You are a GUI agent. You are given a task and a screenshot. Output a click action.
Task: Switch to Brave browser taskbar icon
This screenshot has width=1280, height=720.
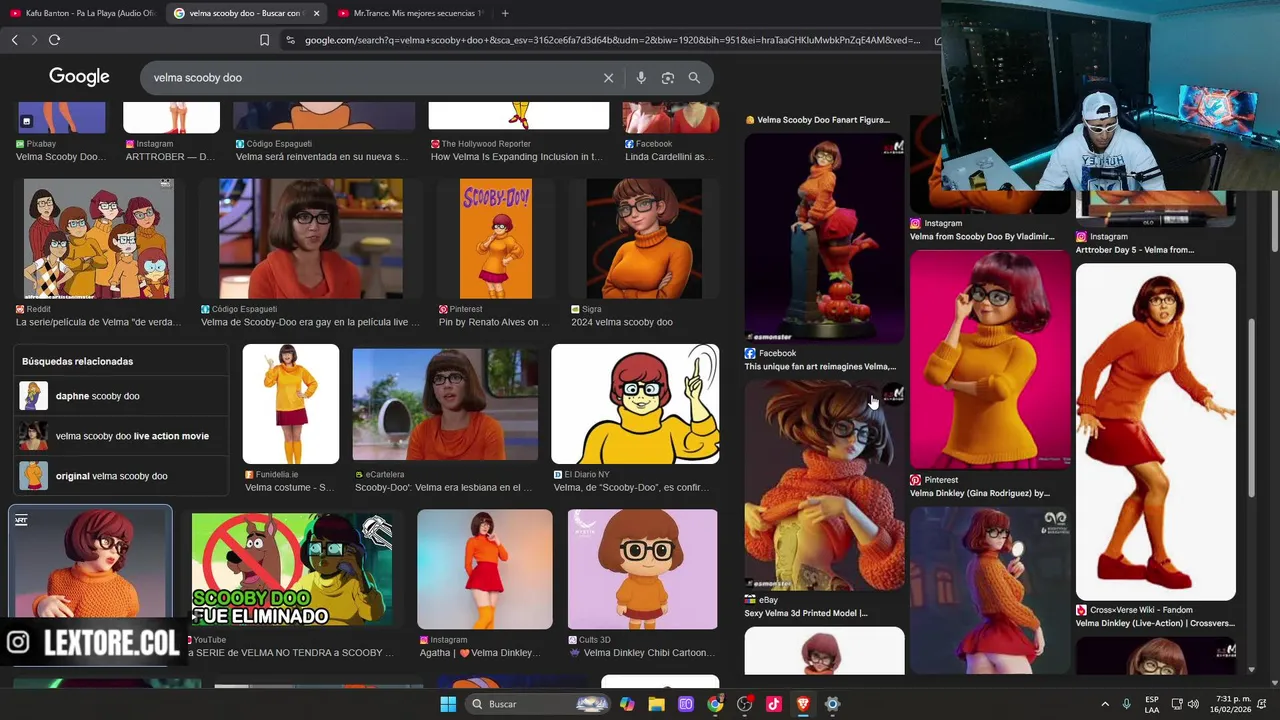(803, 704)
